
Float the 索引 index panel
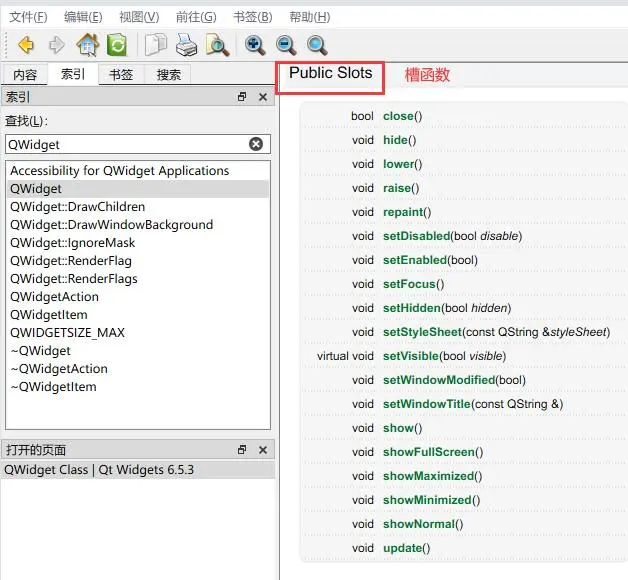click(x=242, y=97)
